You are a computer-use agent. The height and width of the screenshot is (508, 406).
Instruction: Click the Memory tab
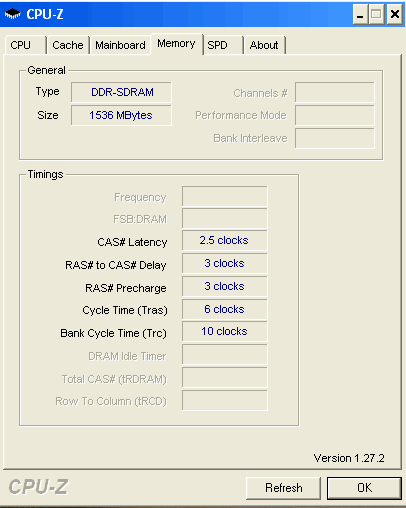tap(176, 44)
